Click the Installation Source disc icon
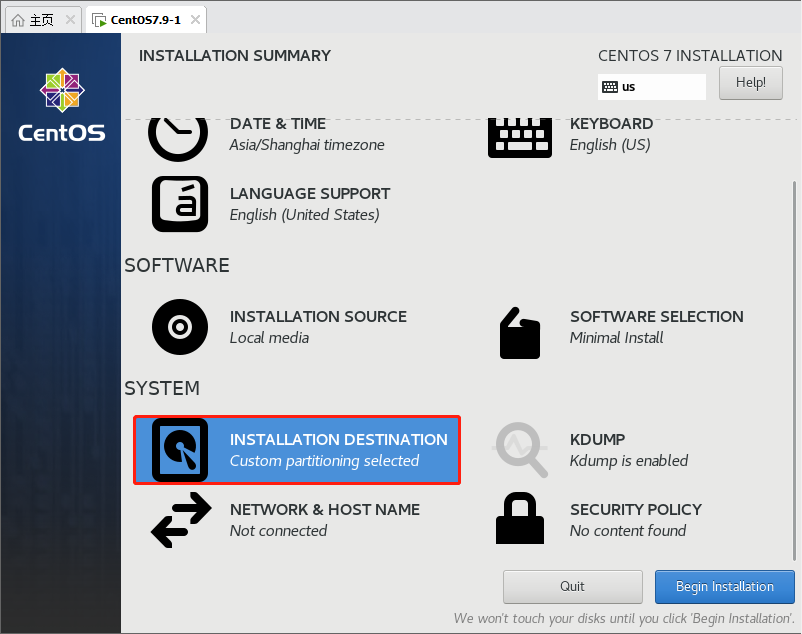Viewport: 802px width, 634px height. [x=180, y=327]
